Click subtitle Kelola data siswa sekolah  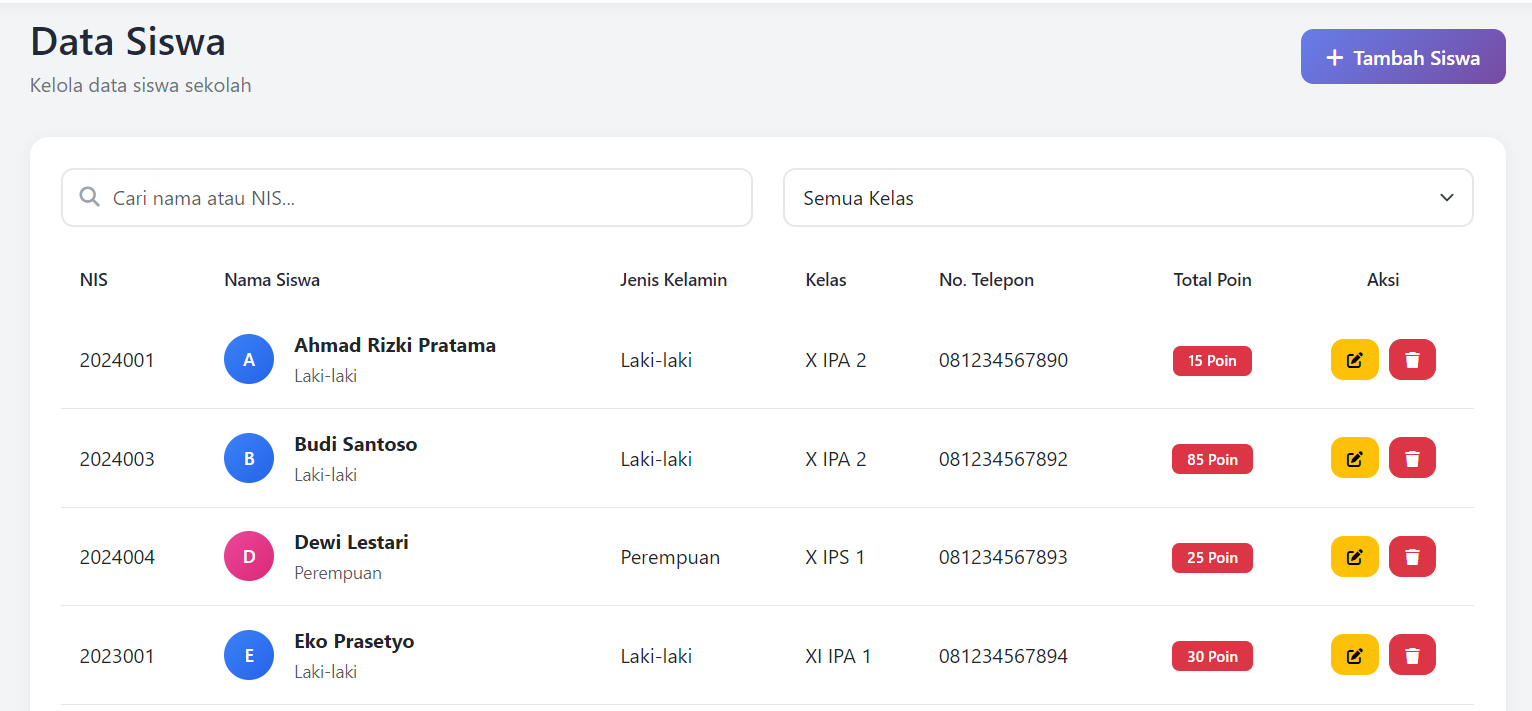[141, 85]
